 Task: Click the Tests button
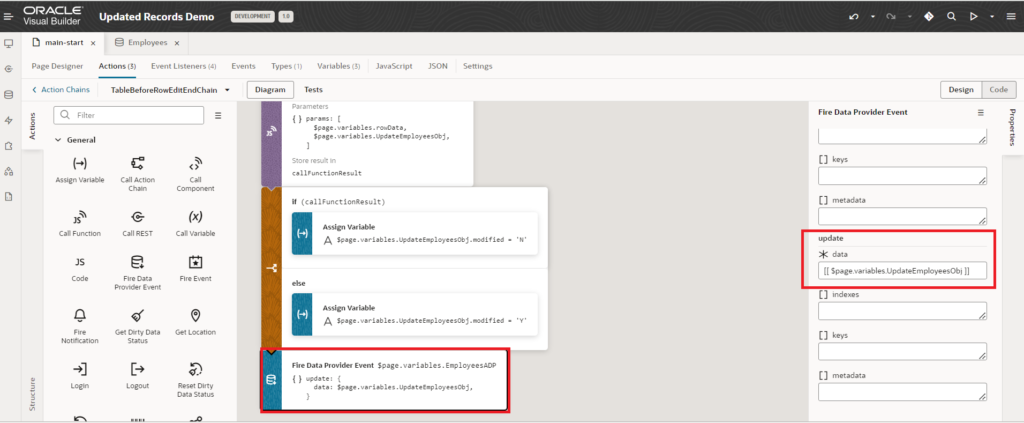click(313, 90)
